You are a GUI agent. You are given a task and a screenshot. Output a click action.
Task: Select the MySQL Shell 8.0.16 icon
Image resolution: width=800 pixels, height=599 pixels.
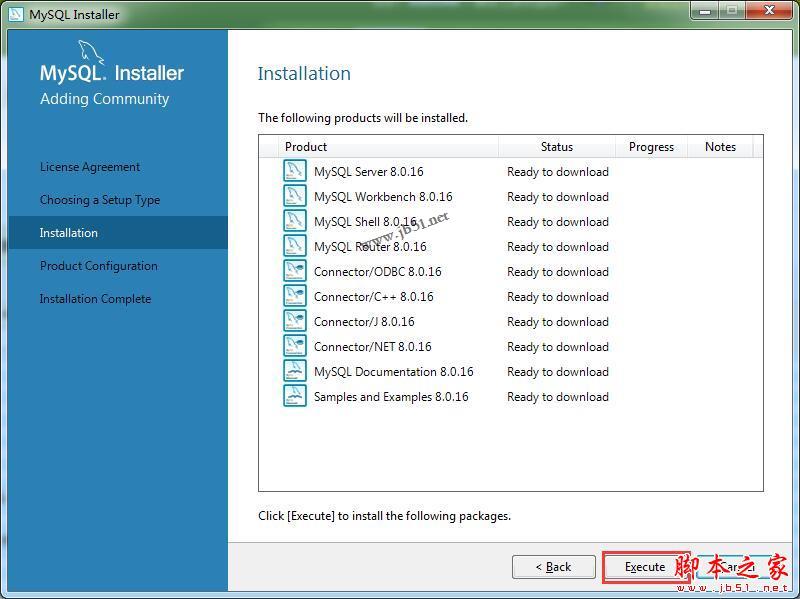tap(294, 221)
